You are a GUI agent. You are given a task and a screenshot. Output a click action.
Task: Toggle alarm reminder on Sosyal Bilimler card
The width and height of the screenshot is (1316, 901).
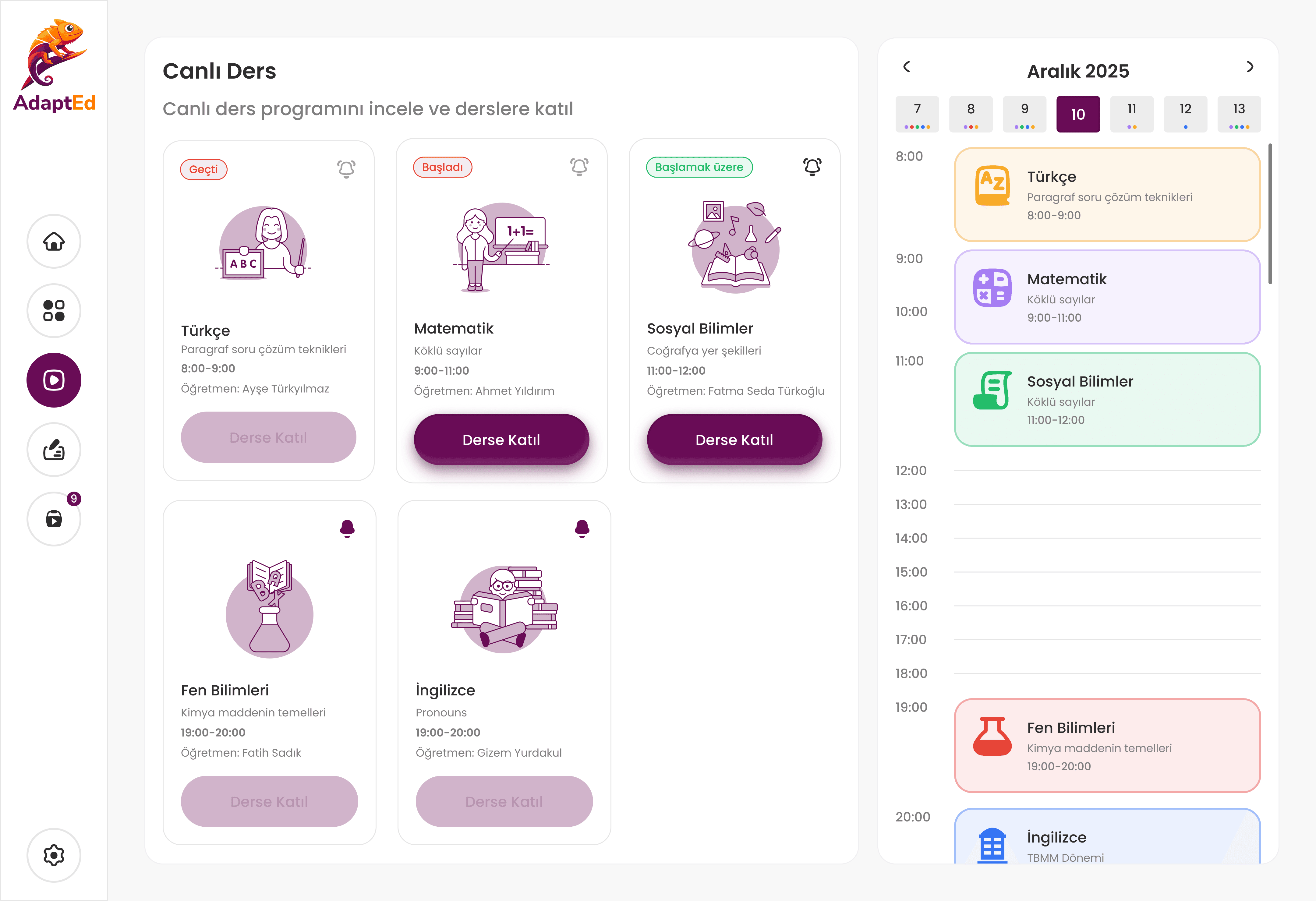(x=812, y=167)
